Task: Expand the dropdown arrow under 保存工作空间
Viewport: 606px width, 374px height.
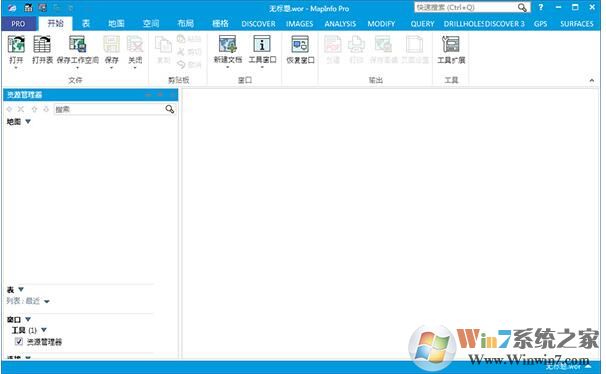Action: 77,68
